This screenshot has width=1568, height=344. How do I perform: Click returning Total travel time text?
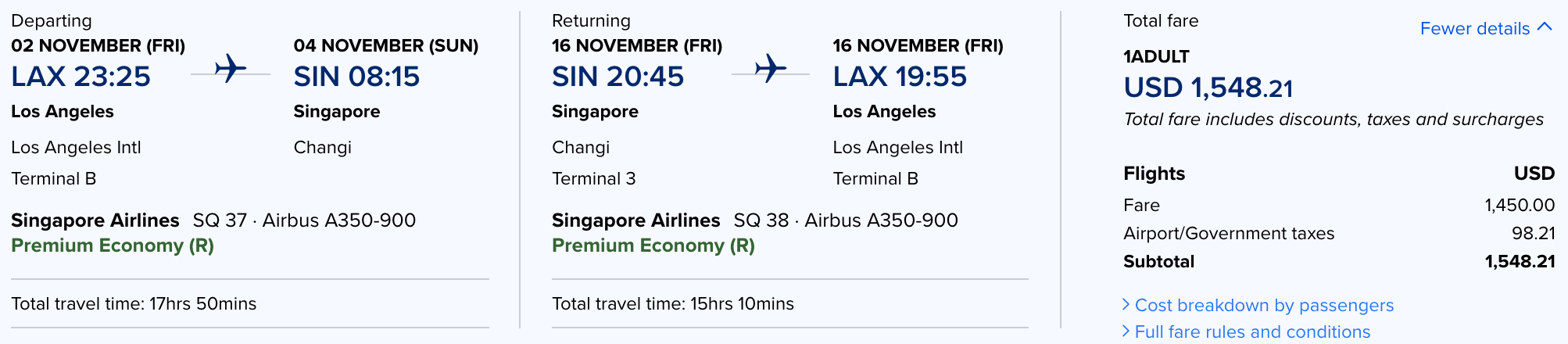(x=673, y=303)
